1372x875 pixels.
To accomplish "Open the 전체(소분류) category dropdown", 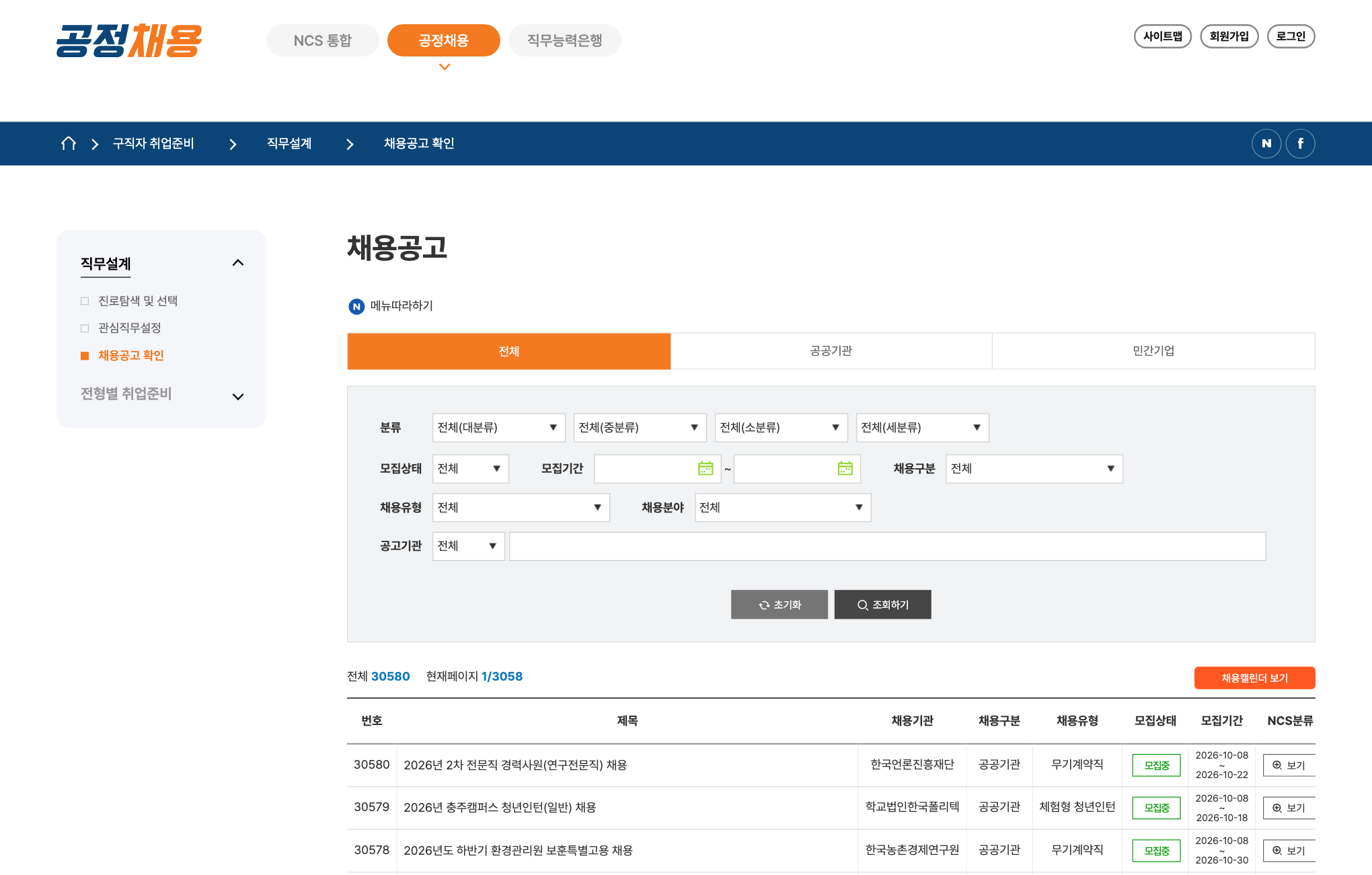I will pos(781,428).
